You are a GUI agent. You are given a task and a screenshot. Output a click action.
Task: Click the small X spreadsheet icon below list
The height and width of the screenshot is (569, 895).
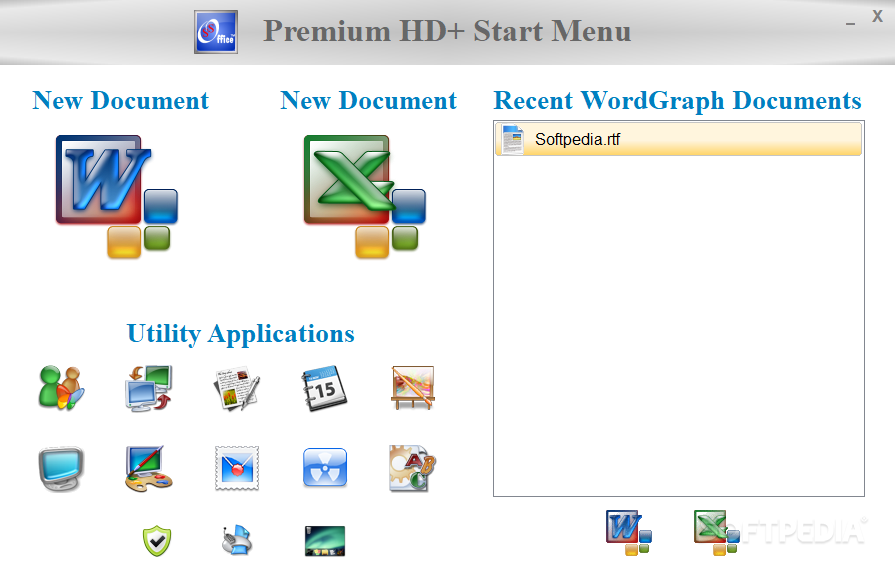click(x=716, y=532)
